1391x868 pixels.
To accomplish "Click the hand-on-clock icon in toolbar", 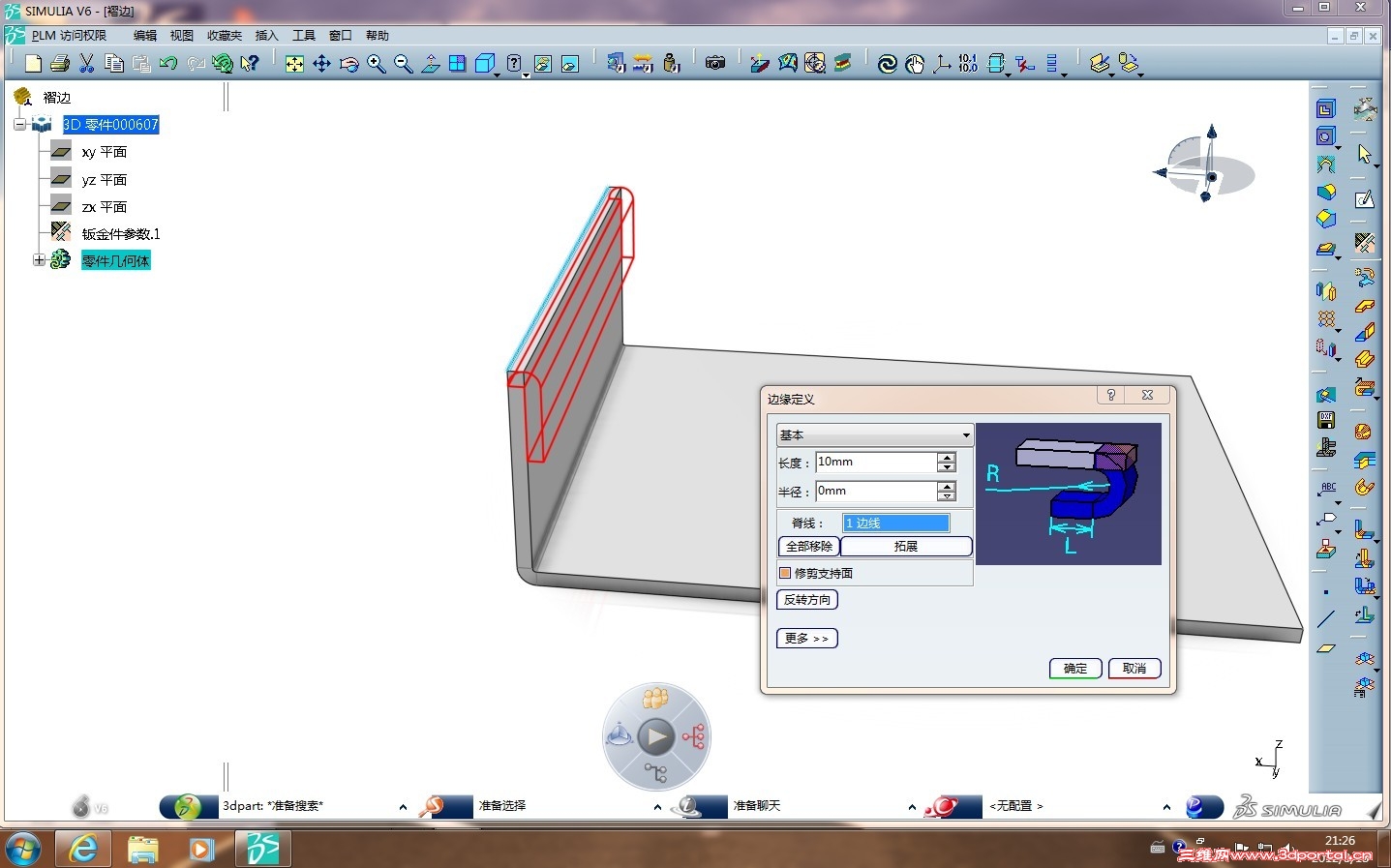I will tap(915, 64).
